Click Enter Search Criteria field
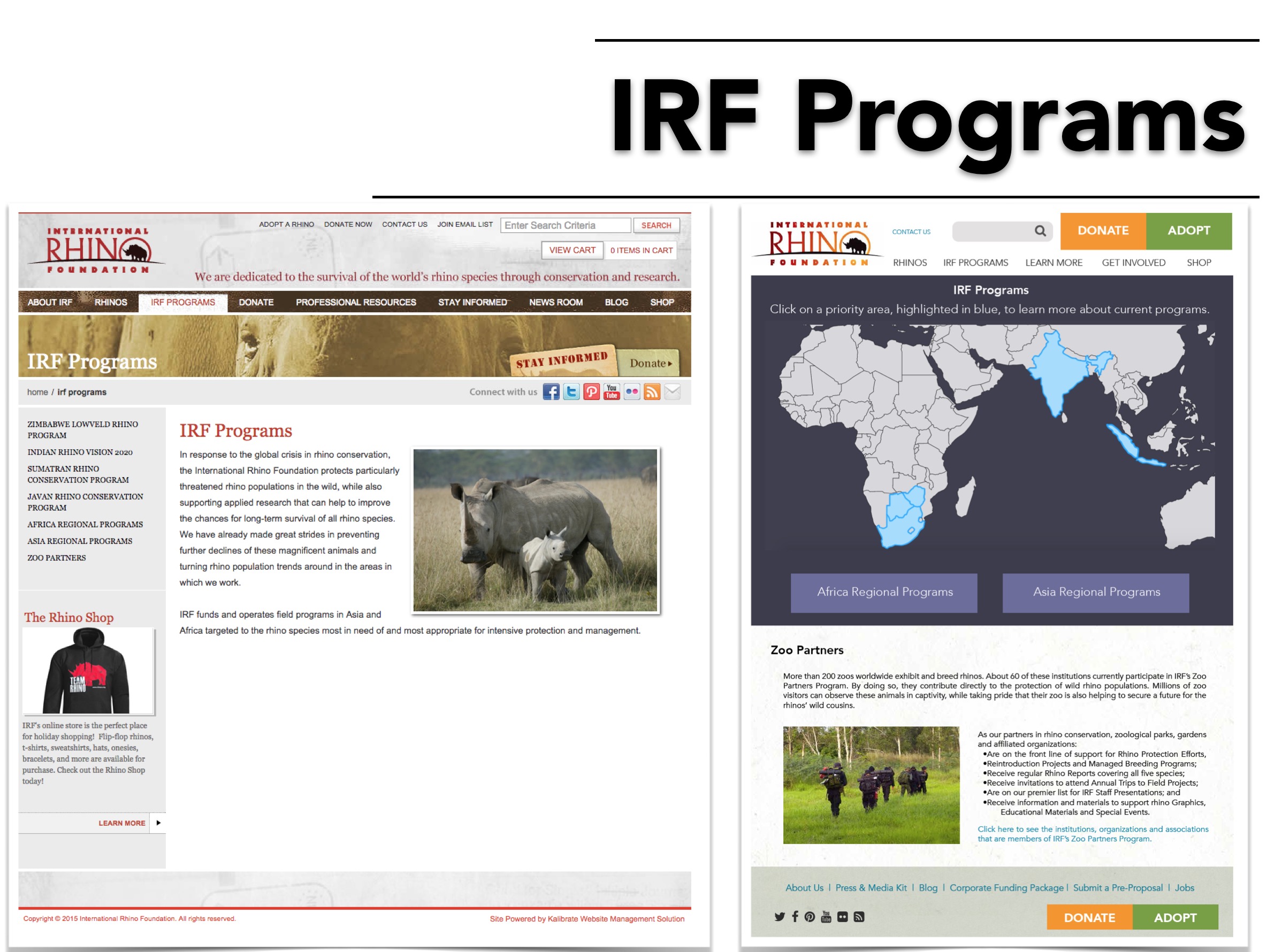The width and height of the screenshot is (1282, 952). (566, 225)
